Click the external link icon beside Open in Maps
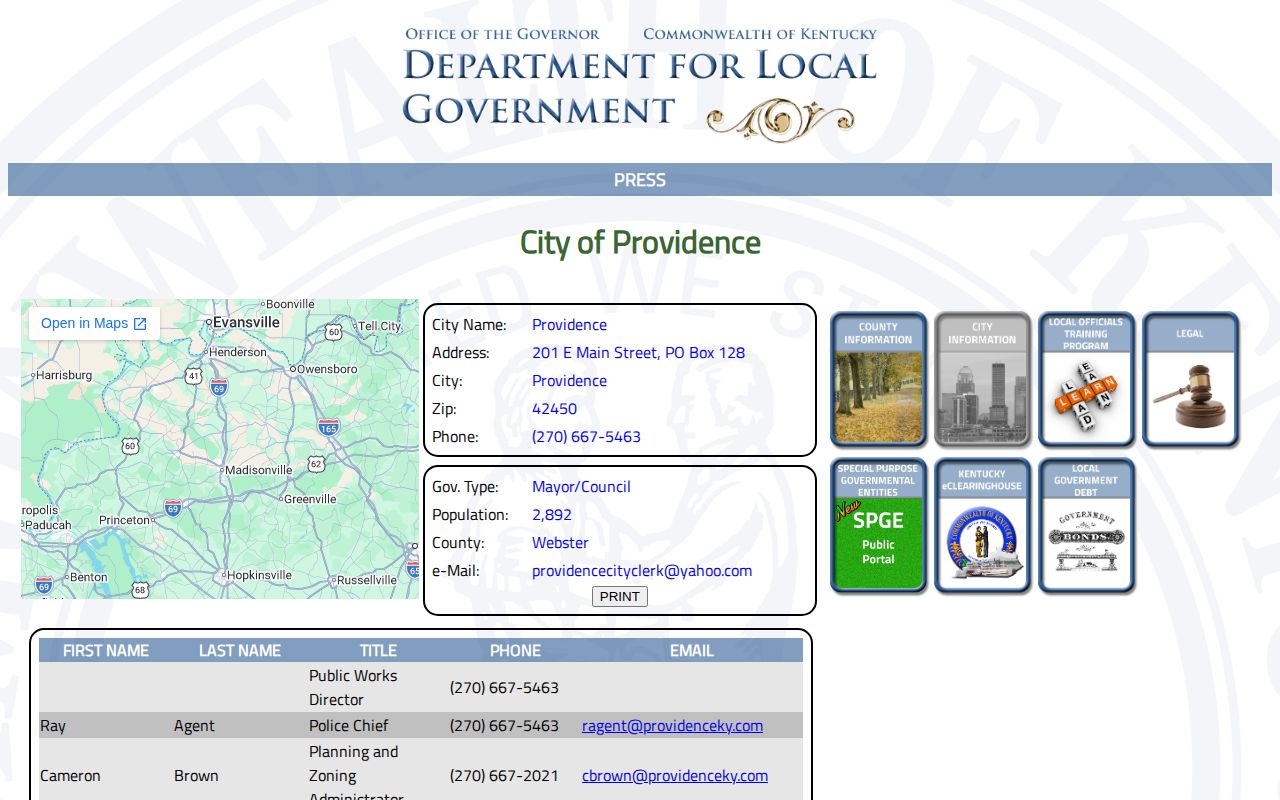1280x800 pixels. point(140,323)
